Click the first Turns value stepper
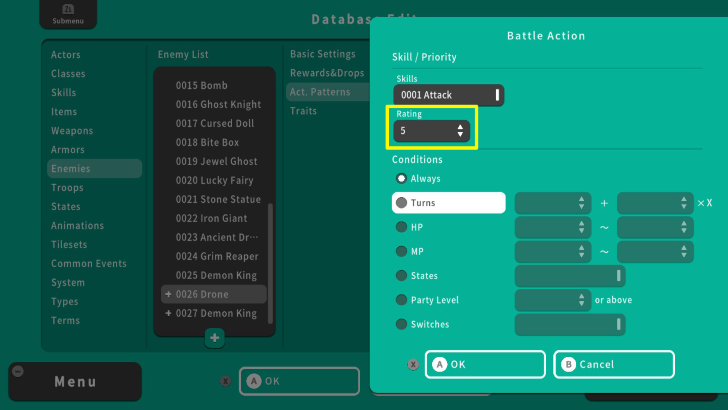728x410 pixels. (553, 203)
